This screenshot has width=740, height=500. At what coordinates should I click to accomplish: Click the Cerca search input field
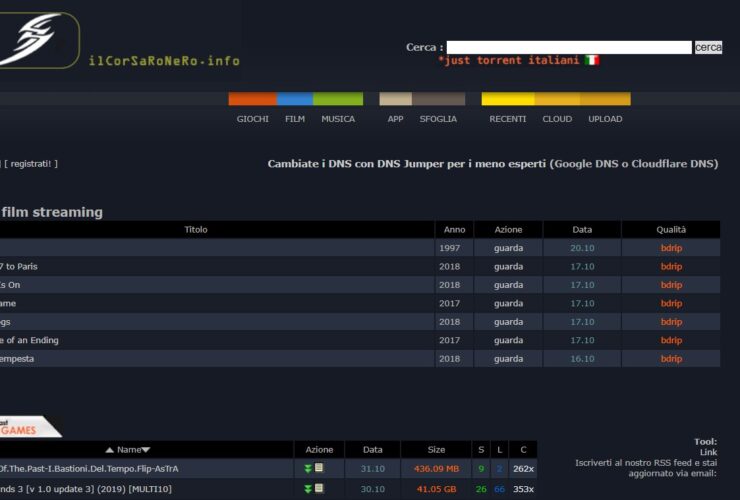568,47
